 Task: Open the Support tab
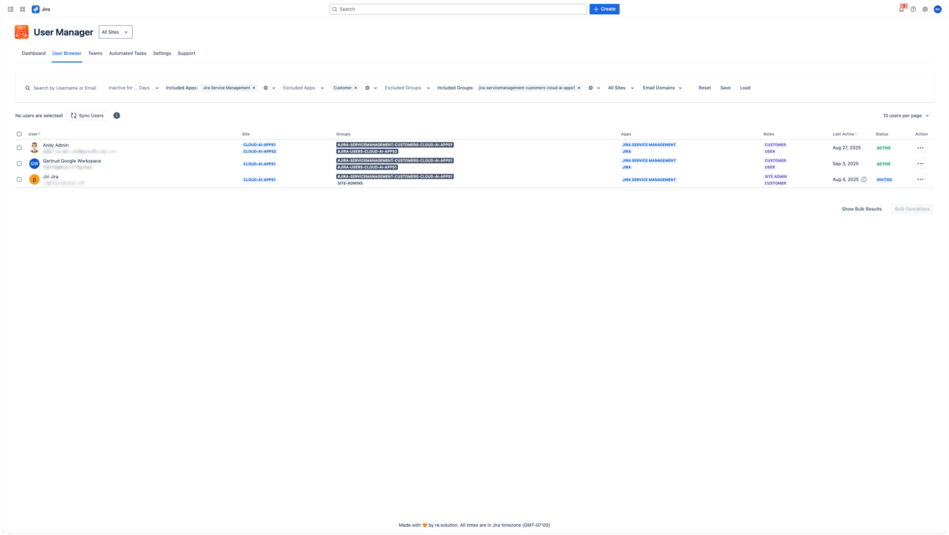click(186, 53)
